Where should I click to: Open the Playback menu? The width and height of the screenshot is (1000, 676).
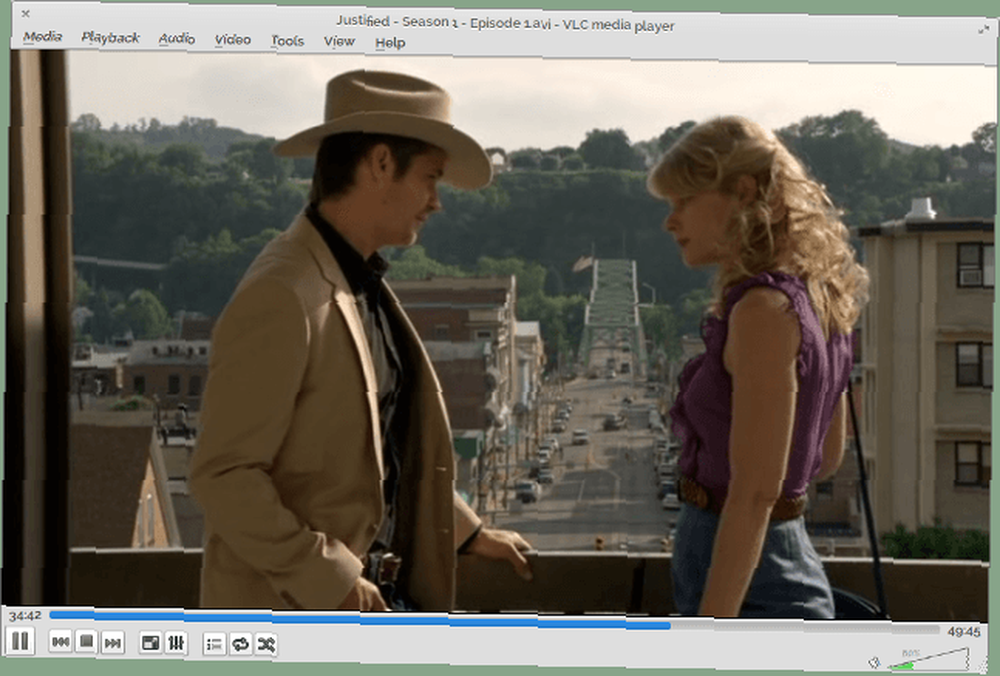tap(110, 38)
